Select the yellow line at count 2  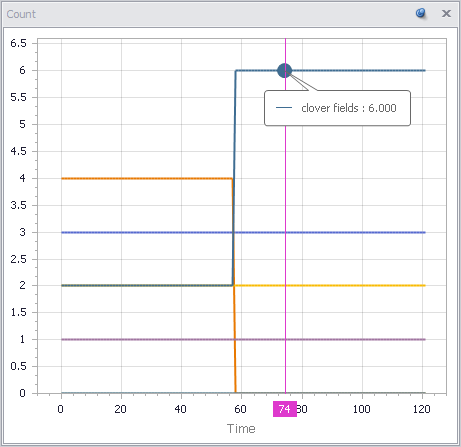click(330, 286)
